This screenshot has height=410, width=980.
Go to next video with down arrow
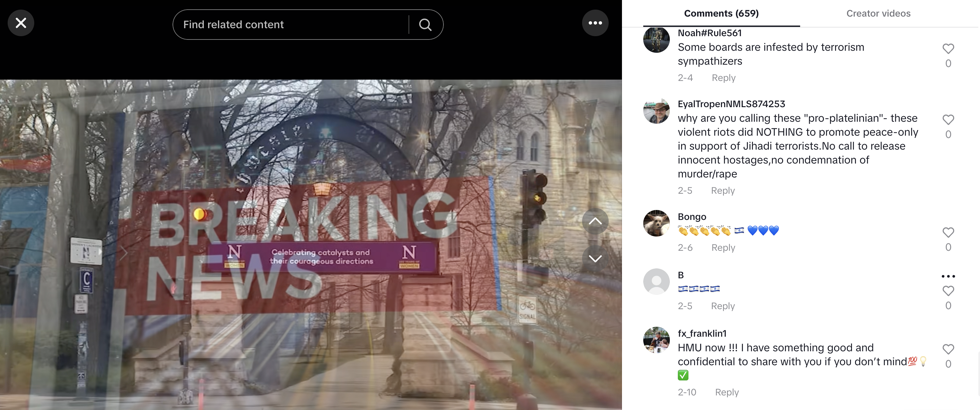coord(595,258)
